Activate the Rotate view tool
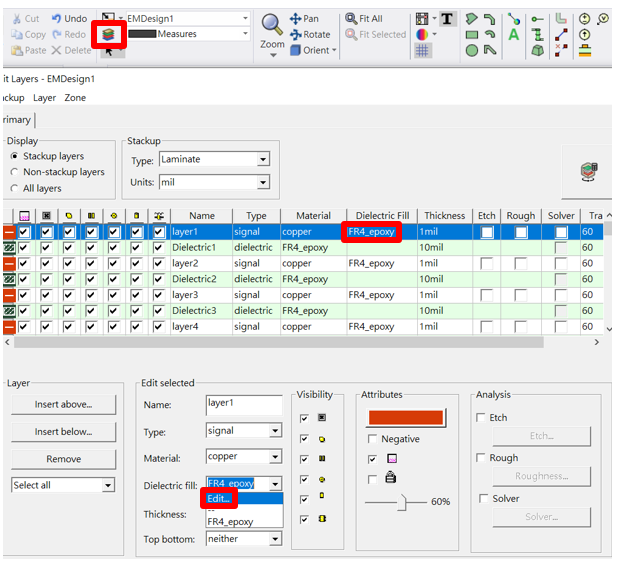This screenshot has height=561, width=621. tap(310, 35)
